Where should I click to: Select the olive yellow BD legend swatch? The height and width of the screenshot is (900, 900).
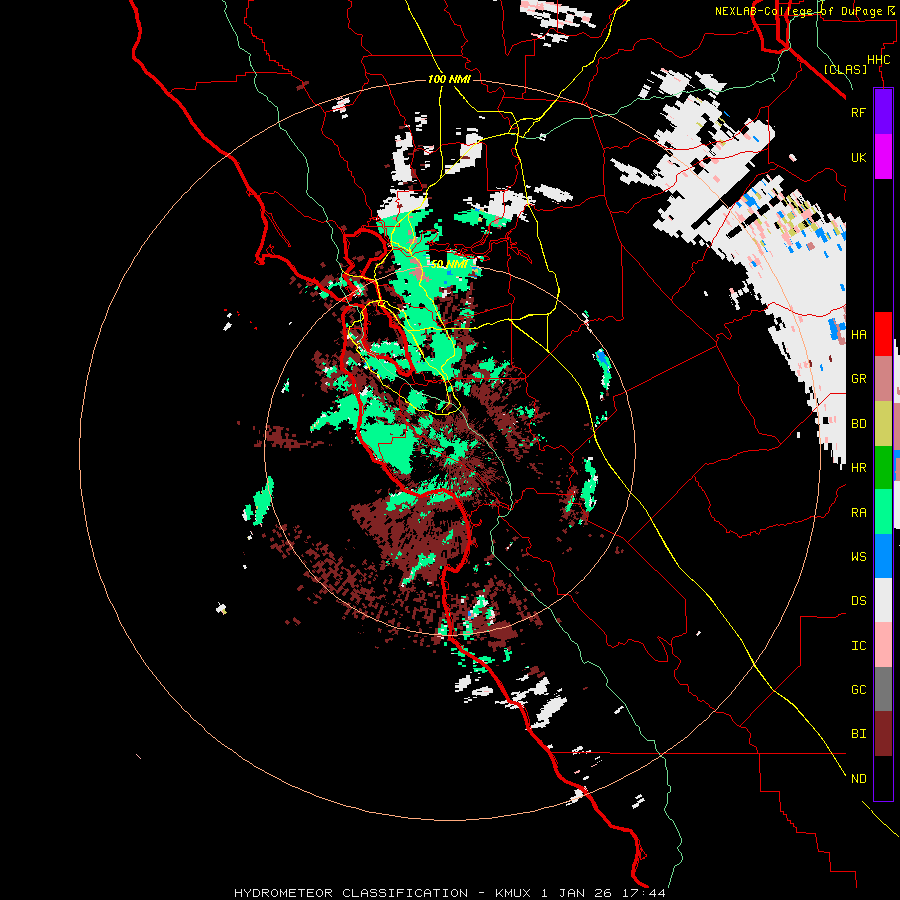tap(883, 423)
